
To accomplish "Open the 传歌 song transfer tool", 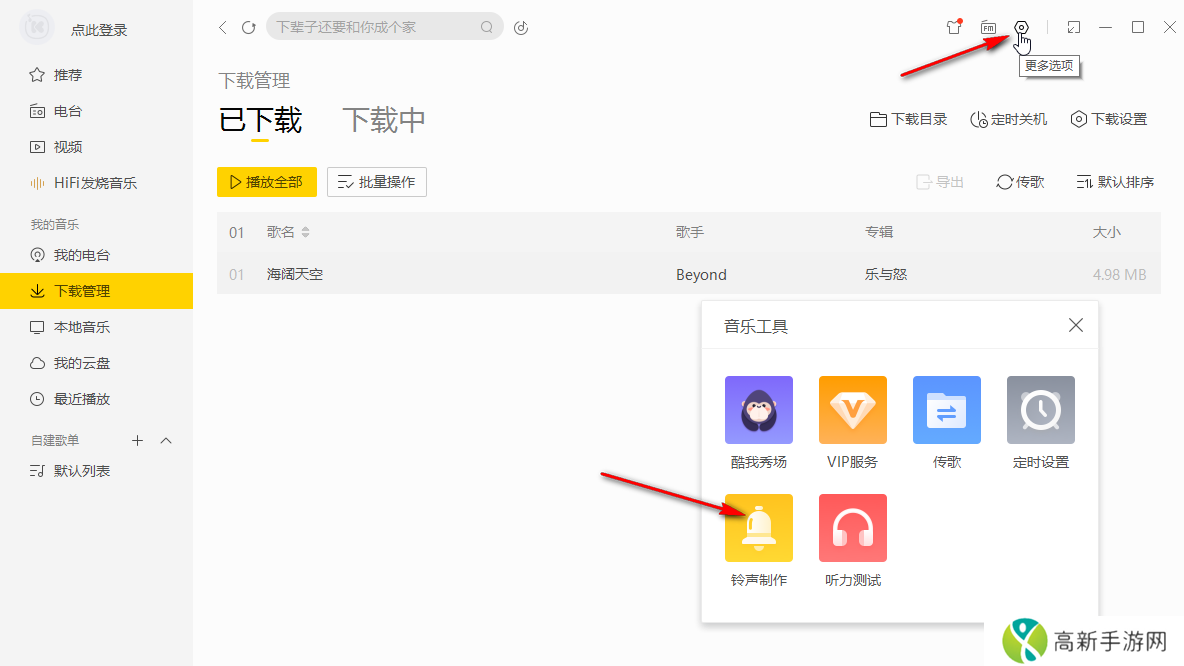I will [x=946, y=410].
